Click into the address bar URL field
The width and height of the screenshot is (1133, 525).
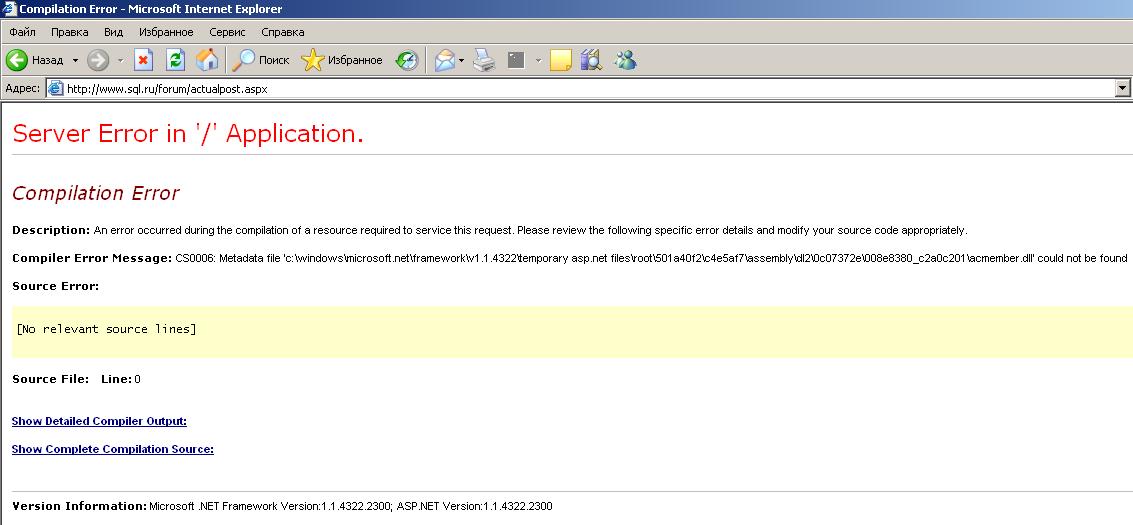tap(580, 88)
